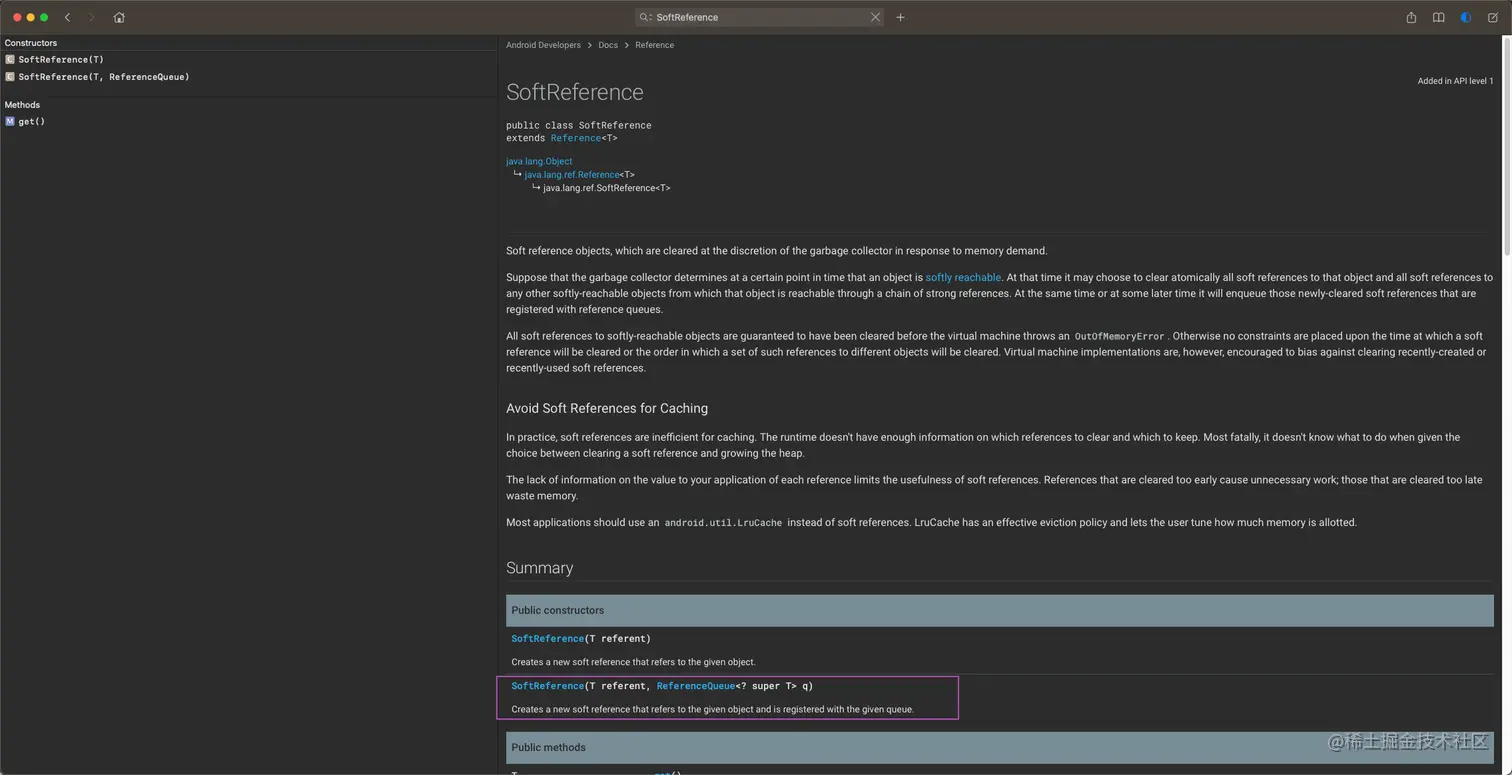The image size is (1512, 775).
Task: Toggle the dark mode appearance icon
Action: [x=1465, y=17]
